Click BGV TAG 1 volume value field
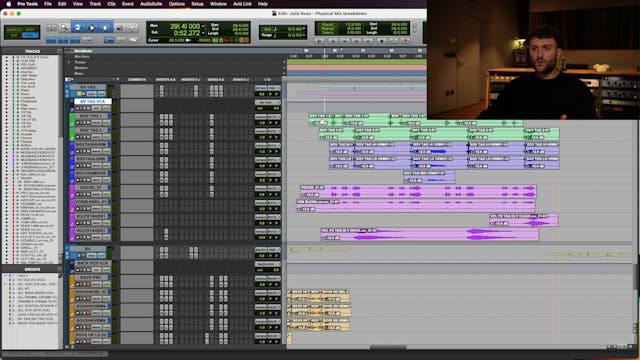Image resolution: width=640 pixels, height=360 pixels. point(262,122)
